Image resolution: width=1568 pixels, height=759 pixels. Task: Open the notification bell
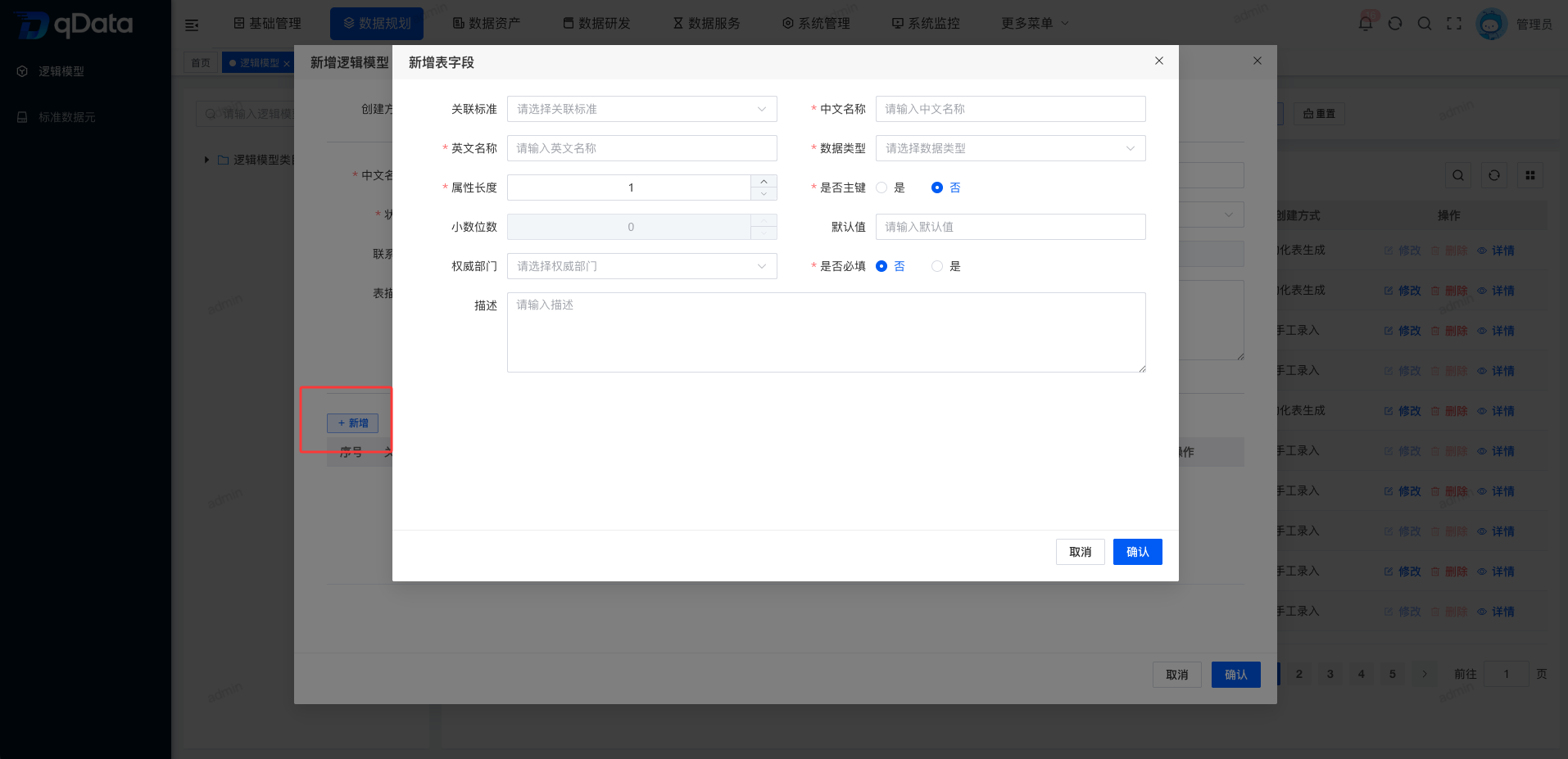pyautogui.click(x=1366, y=24)
